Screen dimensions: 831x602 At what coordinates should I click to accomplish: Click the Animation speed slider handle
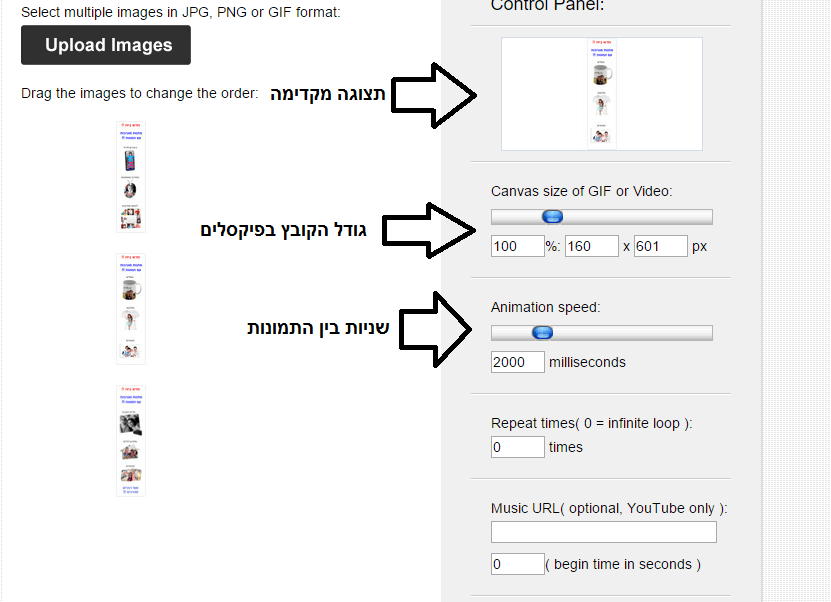tap(542, 333)
